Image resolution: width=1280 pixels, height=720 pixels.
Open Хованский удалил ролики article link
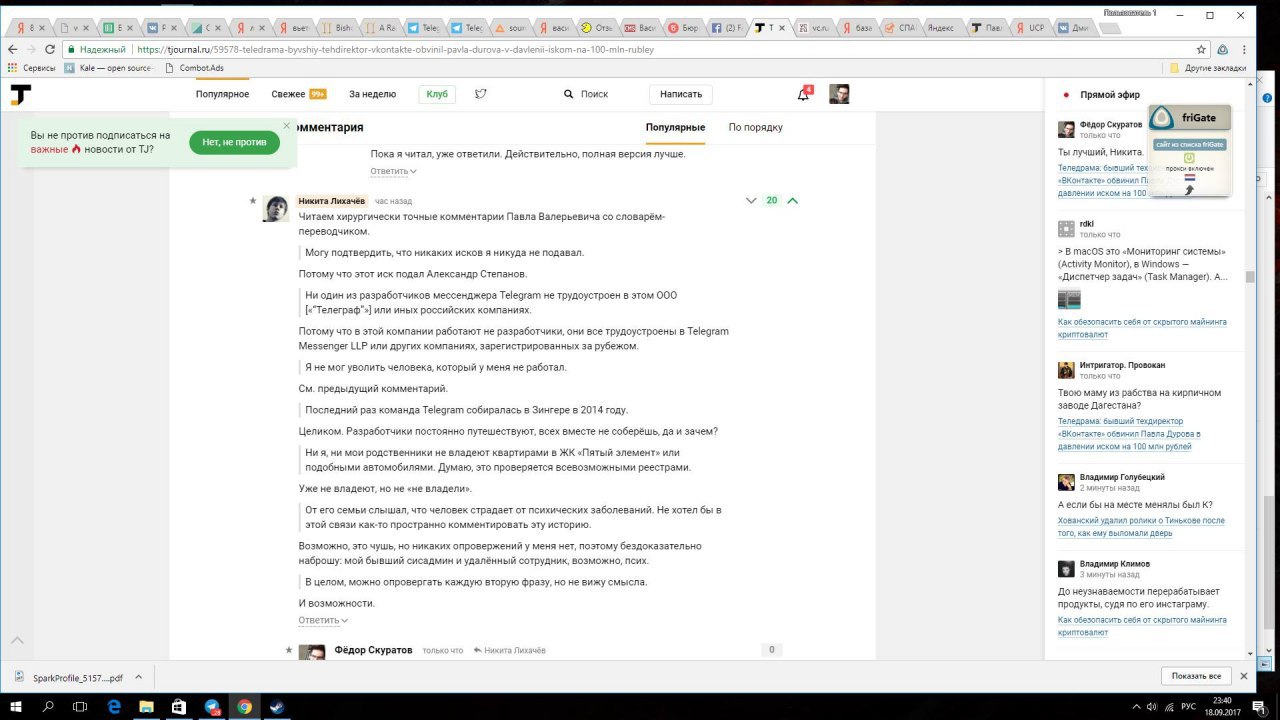click(x=1141, y=527)
